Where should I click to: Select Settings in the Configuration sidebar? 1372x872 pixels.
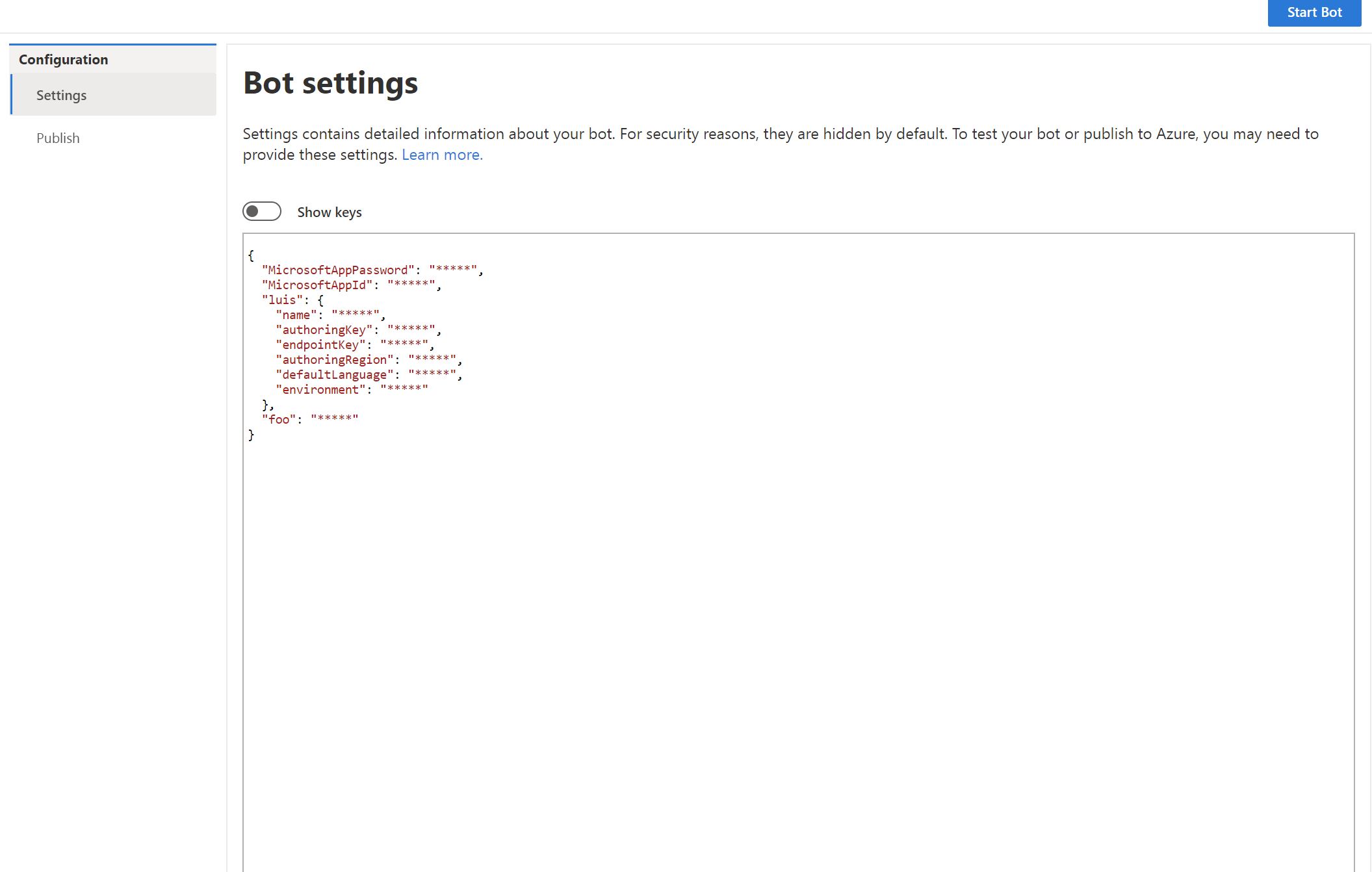(x=62, y=96)
